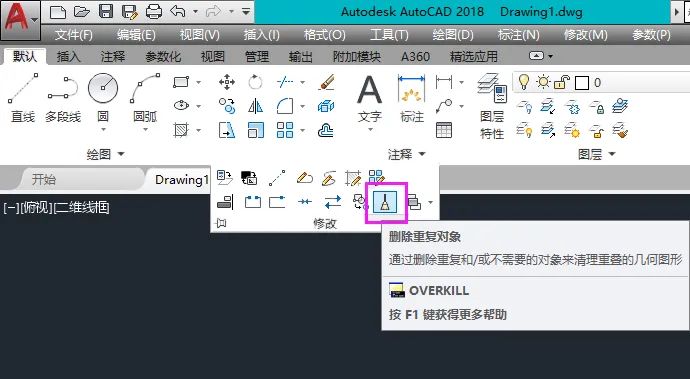Image resolution: width=690 pixels, height=379 pixels.
Task: Click the Plot printer icon
Action: [154, 11]
